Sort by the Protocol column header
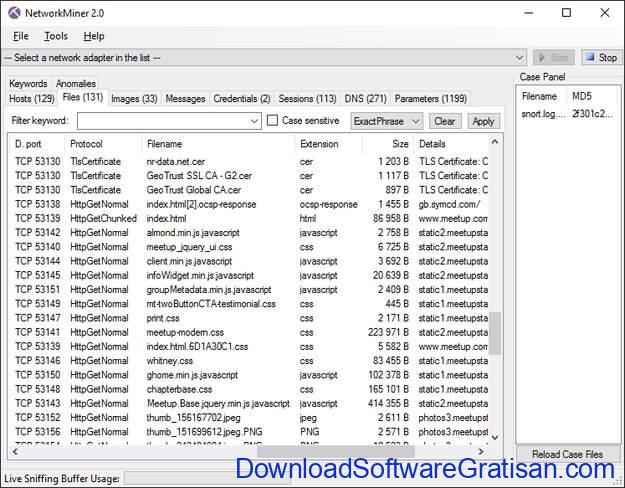Screen dimensions: 625x488 click(102, 144)
